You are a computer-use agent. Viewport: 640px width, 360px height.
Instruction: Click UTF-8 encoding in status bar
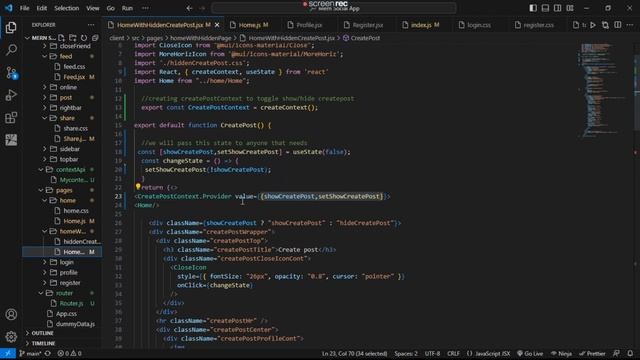(x=432, y=353)
